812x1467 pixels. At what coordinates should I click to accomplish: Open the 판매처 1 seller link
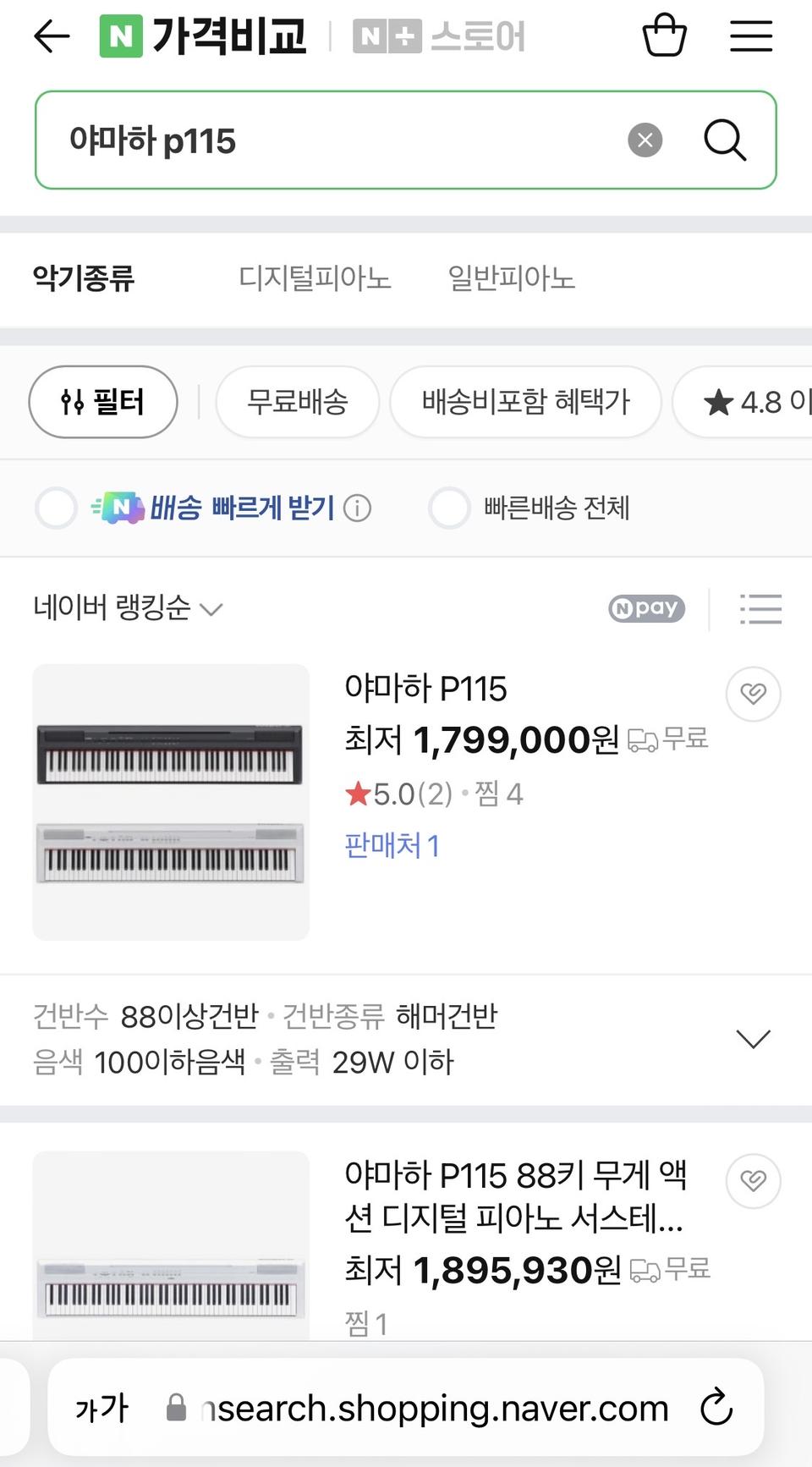tap(392, 845)
